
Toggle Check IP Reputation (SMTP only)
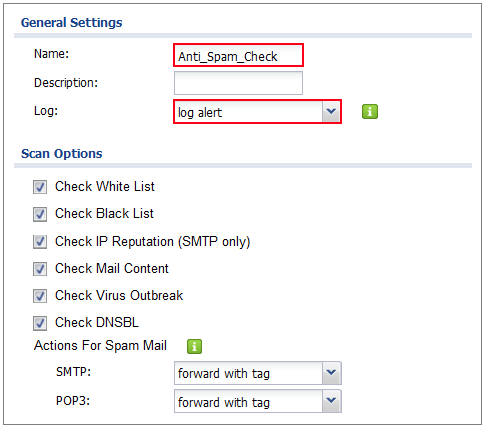40,242
